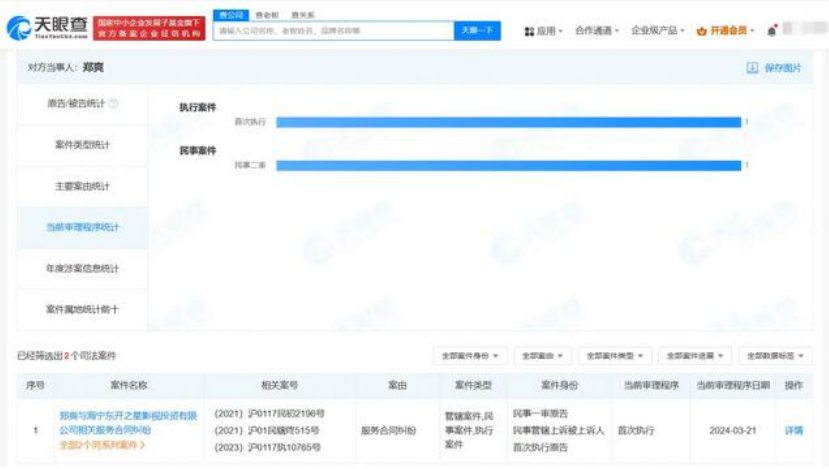Open the 全部案件身份 filter dropdown
829x469 pixels.
[x=470, y=356]
